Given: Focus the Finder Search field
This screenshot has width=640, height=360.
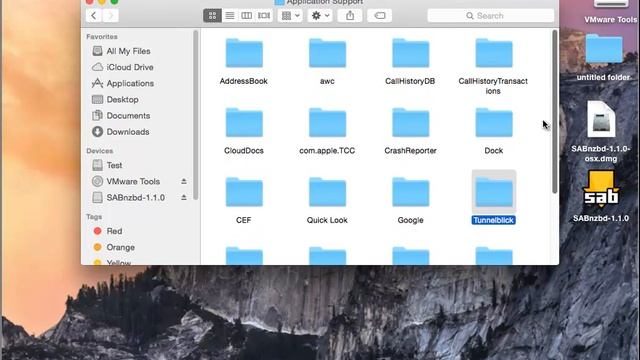Looking at the screenshot, I should [x=491, y=16].
